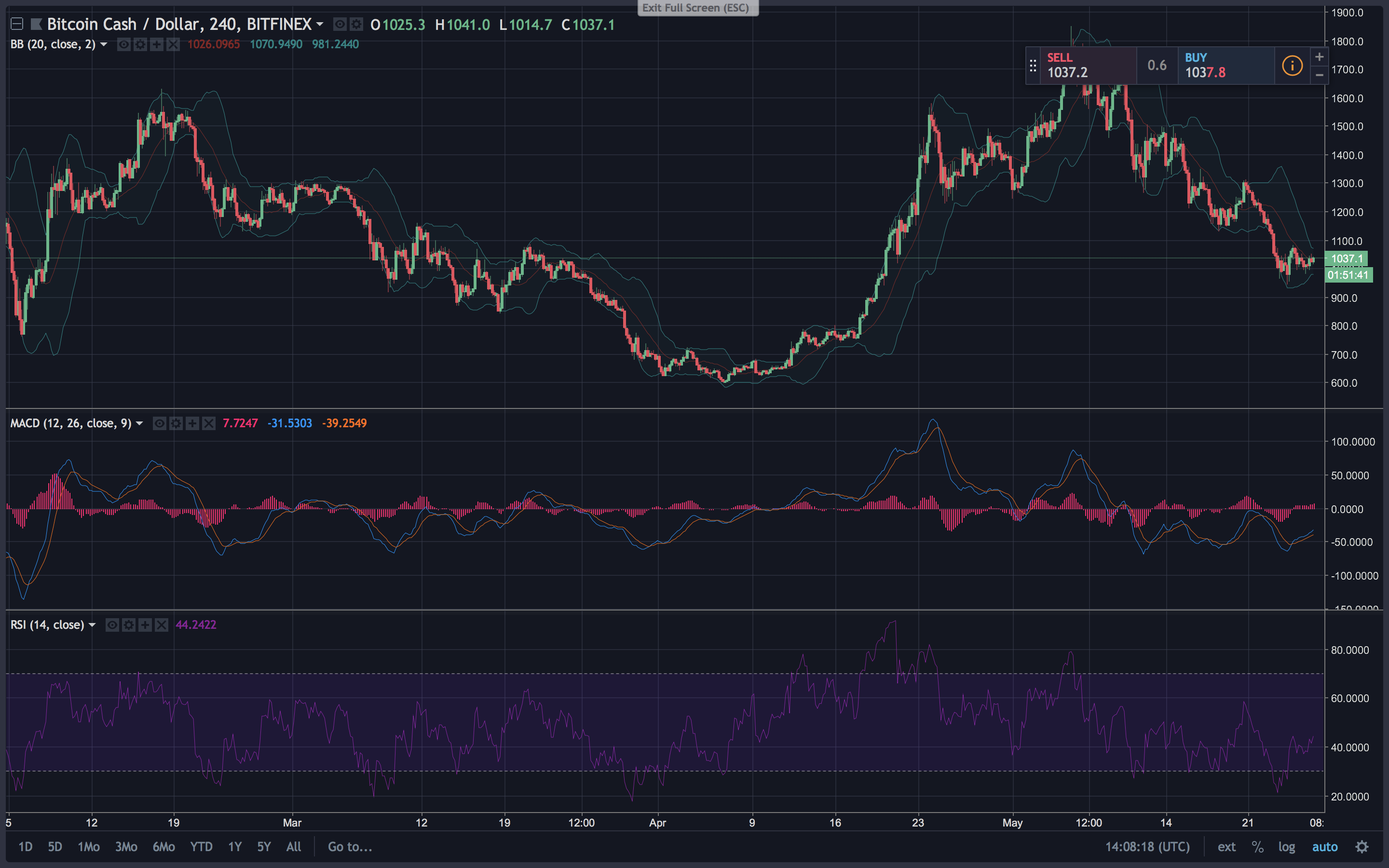The width and height of the screenshot is (1389, 868).
Task: Click MACD line value -31.5303
Action: [290, 423]
